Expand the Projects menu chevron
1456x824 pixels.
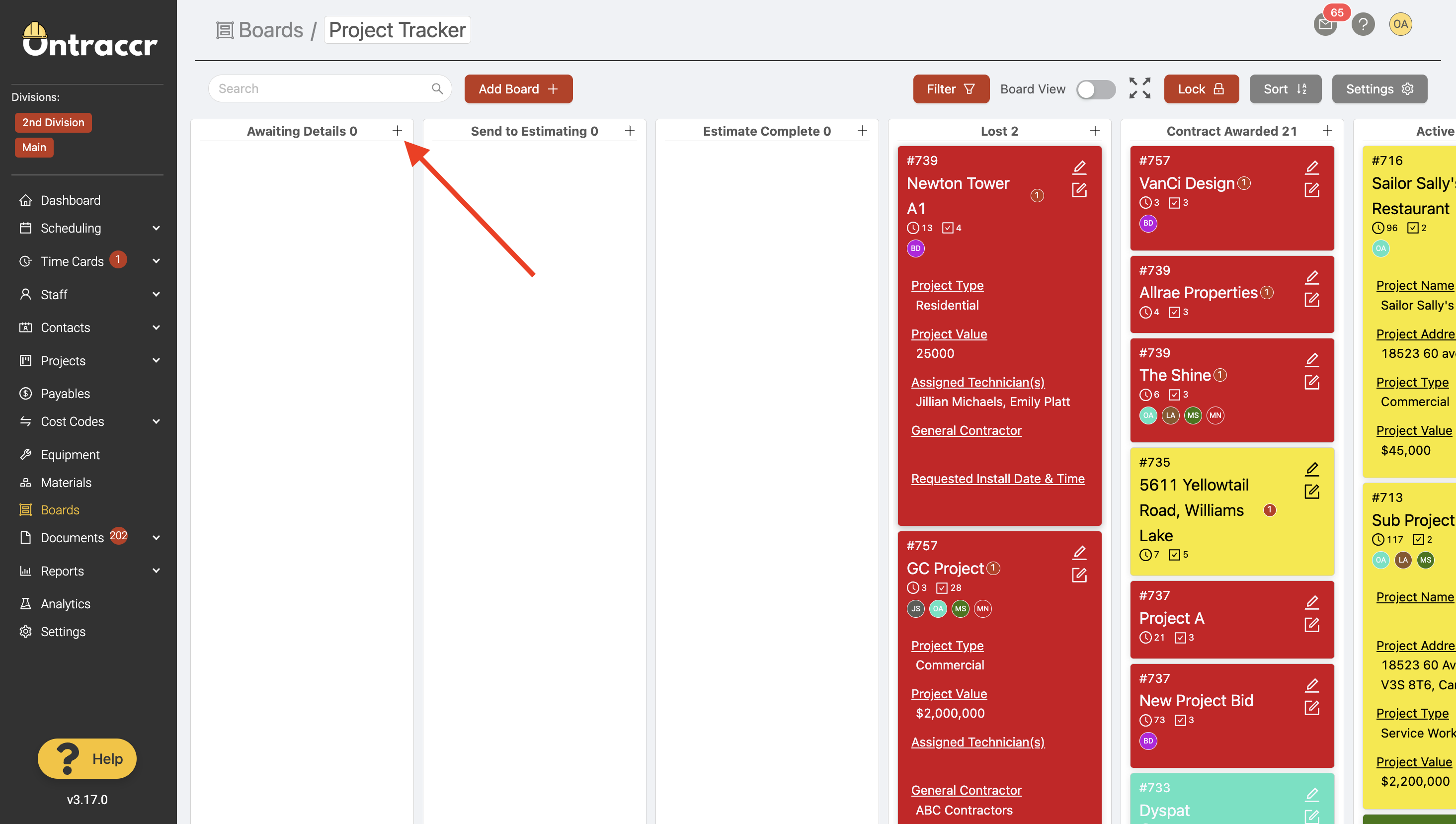156,360
